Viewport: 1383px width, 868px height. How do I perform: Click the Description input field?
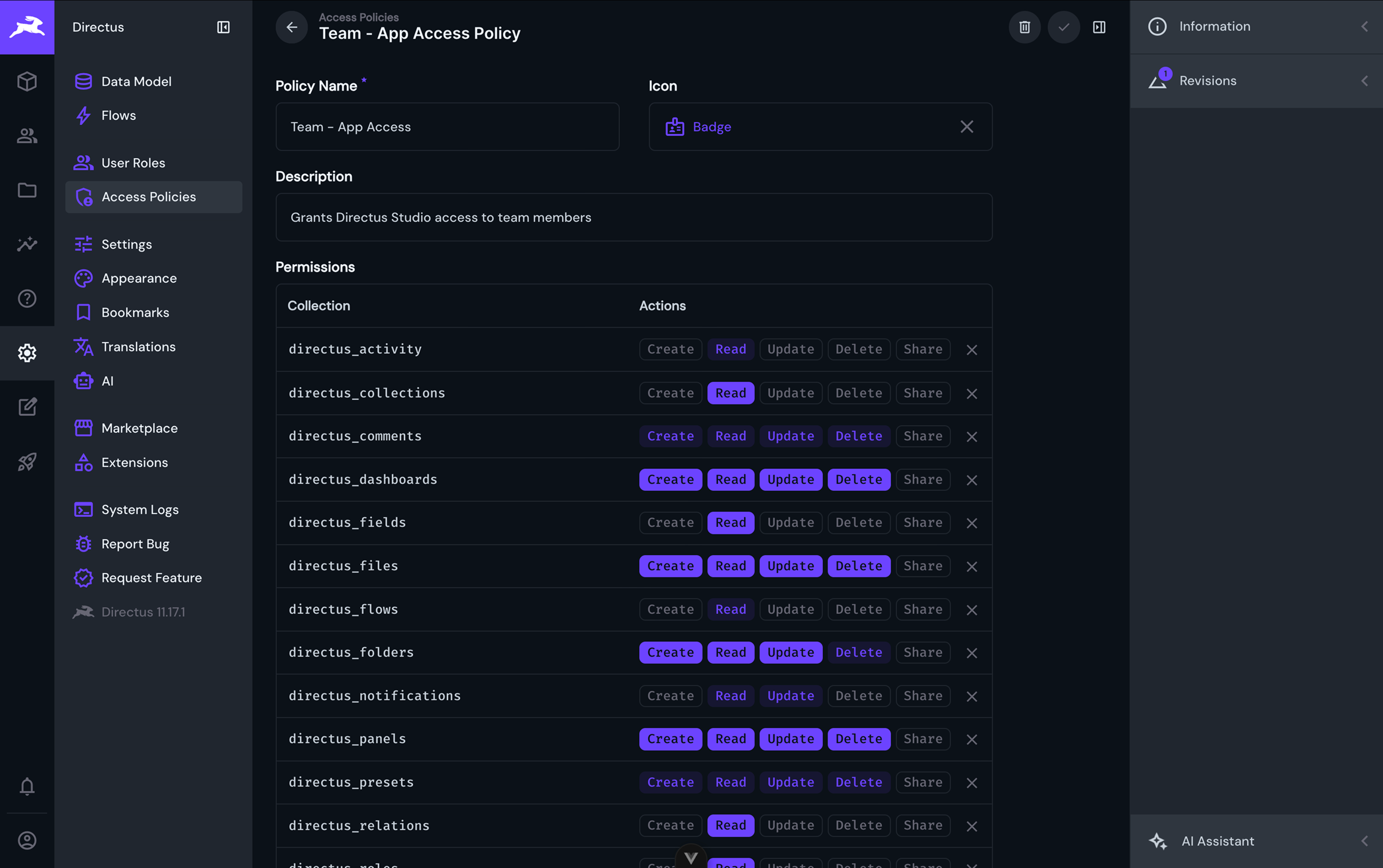pyautogui.click(x=634, y=218)
